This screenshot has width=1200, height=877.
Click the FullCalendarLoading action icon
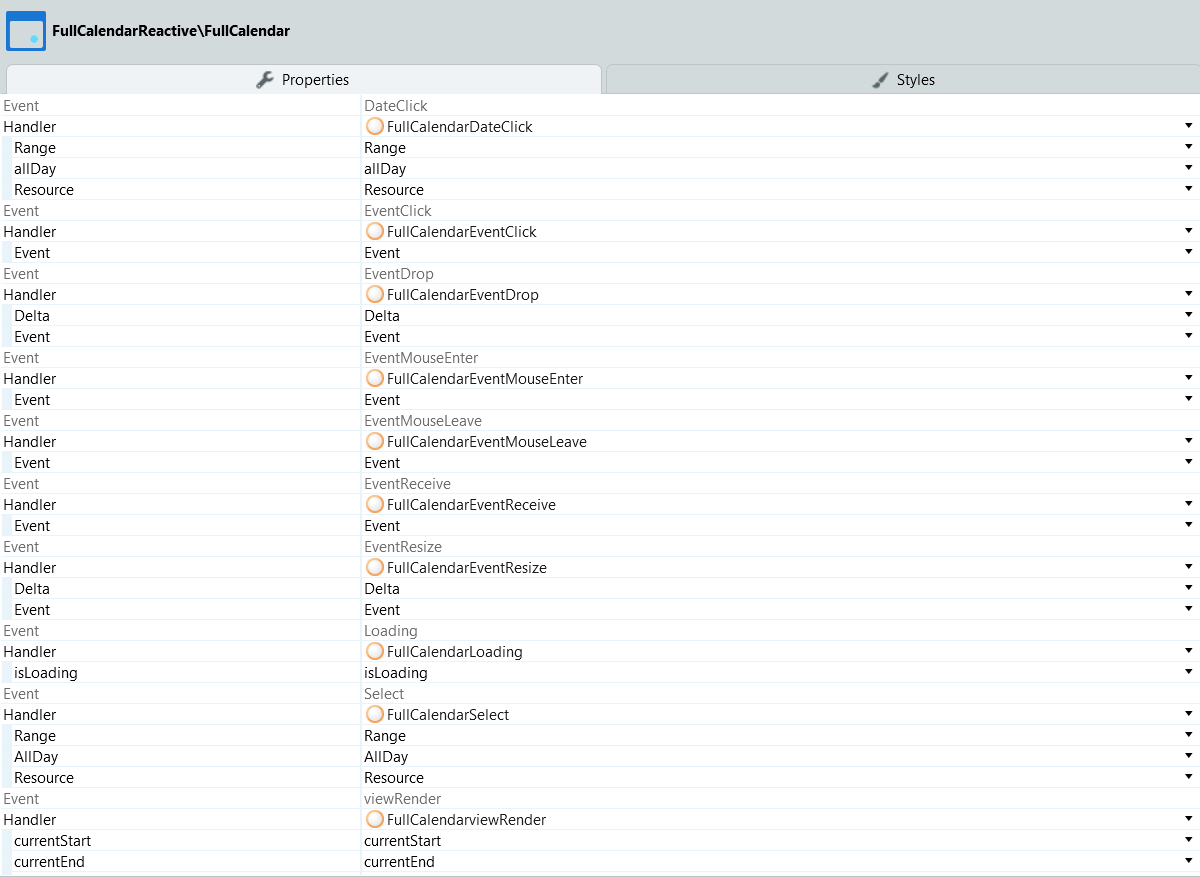point(375,652)
